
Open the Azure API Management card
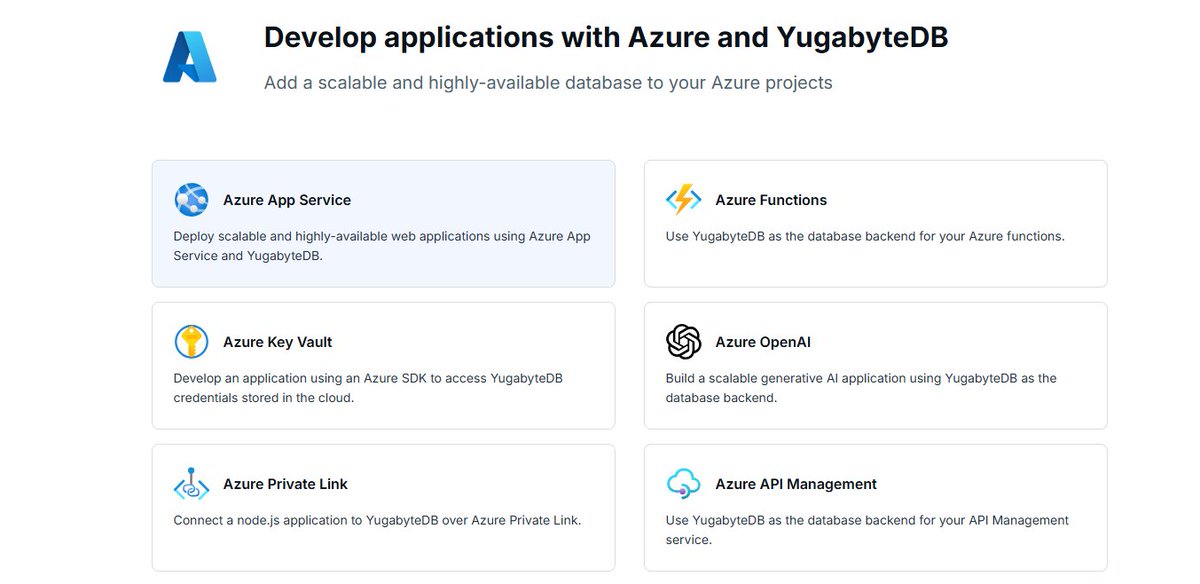[x=875, y=507]
